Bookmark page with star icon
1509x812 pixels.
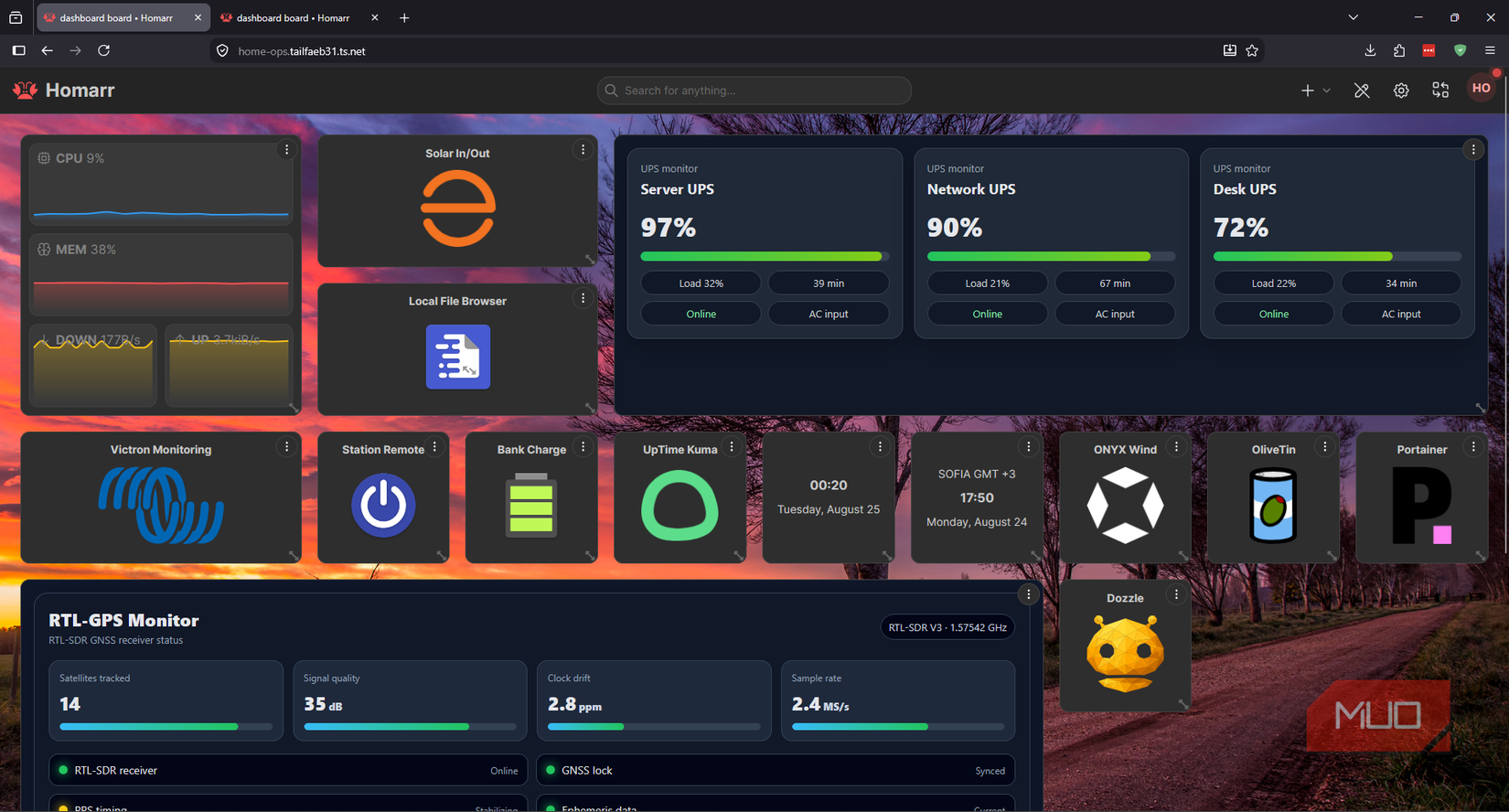click(x=1252, y=51)
